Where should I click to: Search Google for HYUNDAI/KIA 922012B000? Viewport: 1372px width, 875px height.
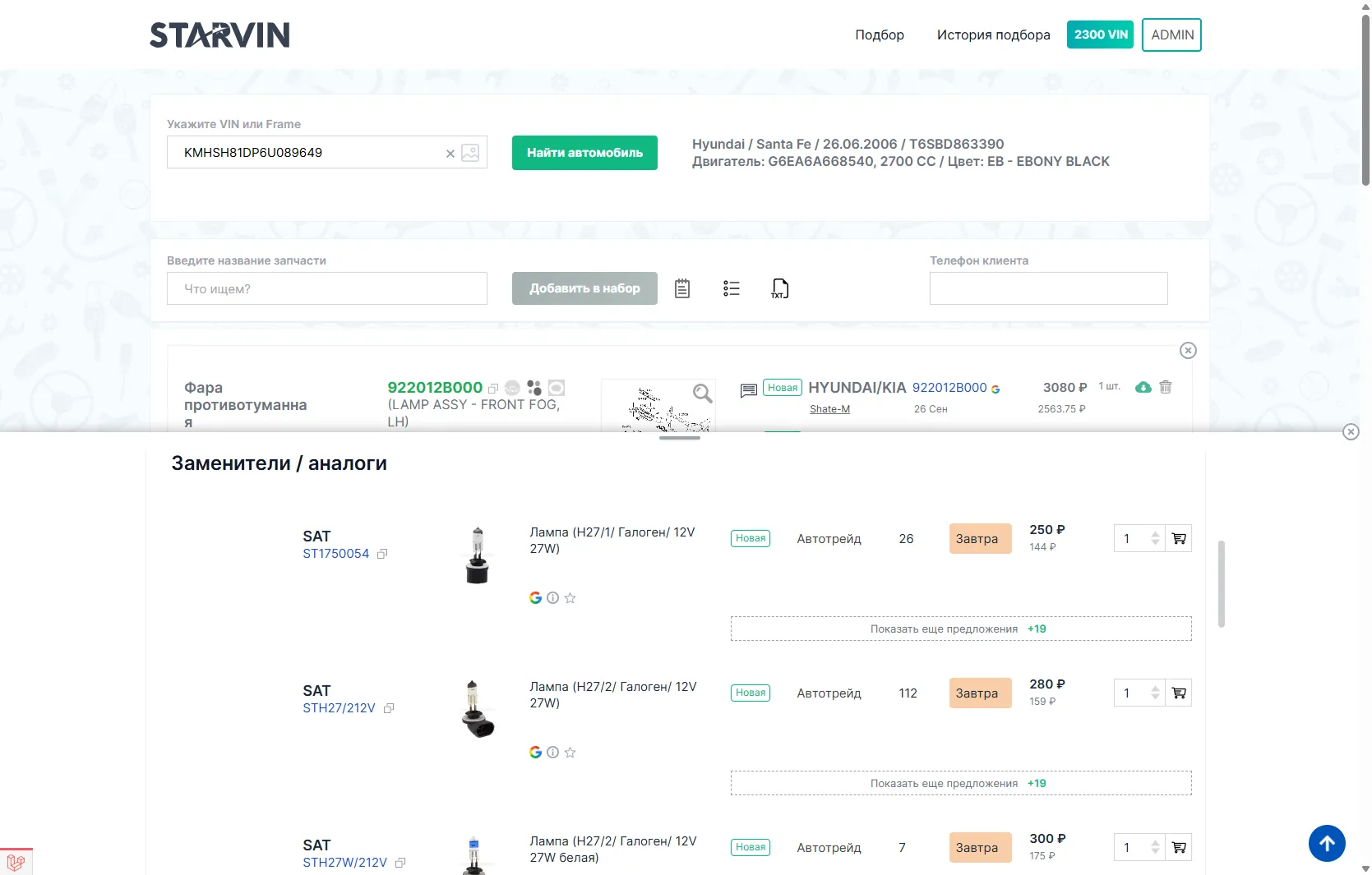(996, 389)
